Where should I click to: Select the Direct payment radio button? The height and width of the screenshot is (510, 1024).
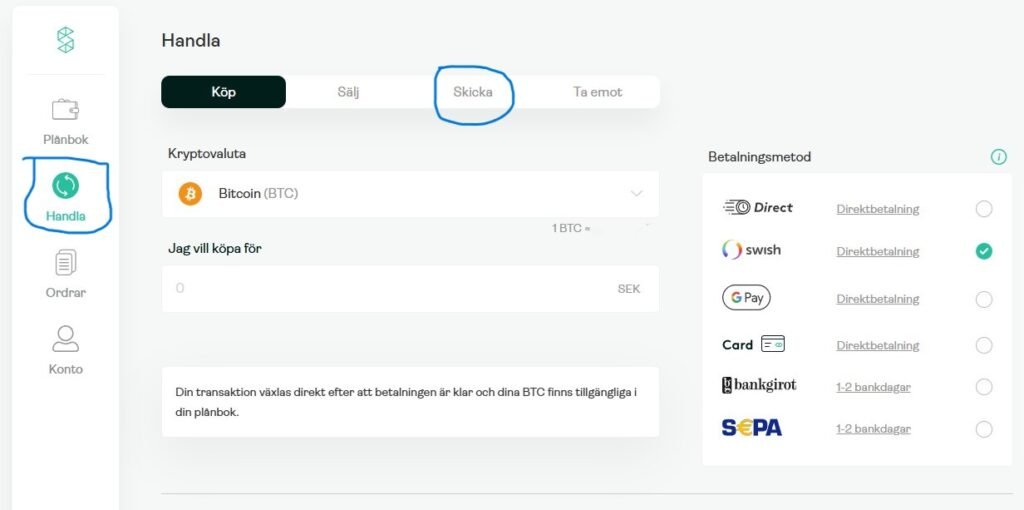coord(984,209)
